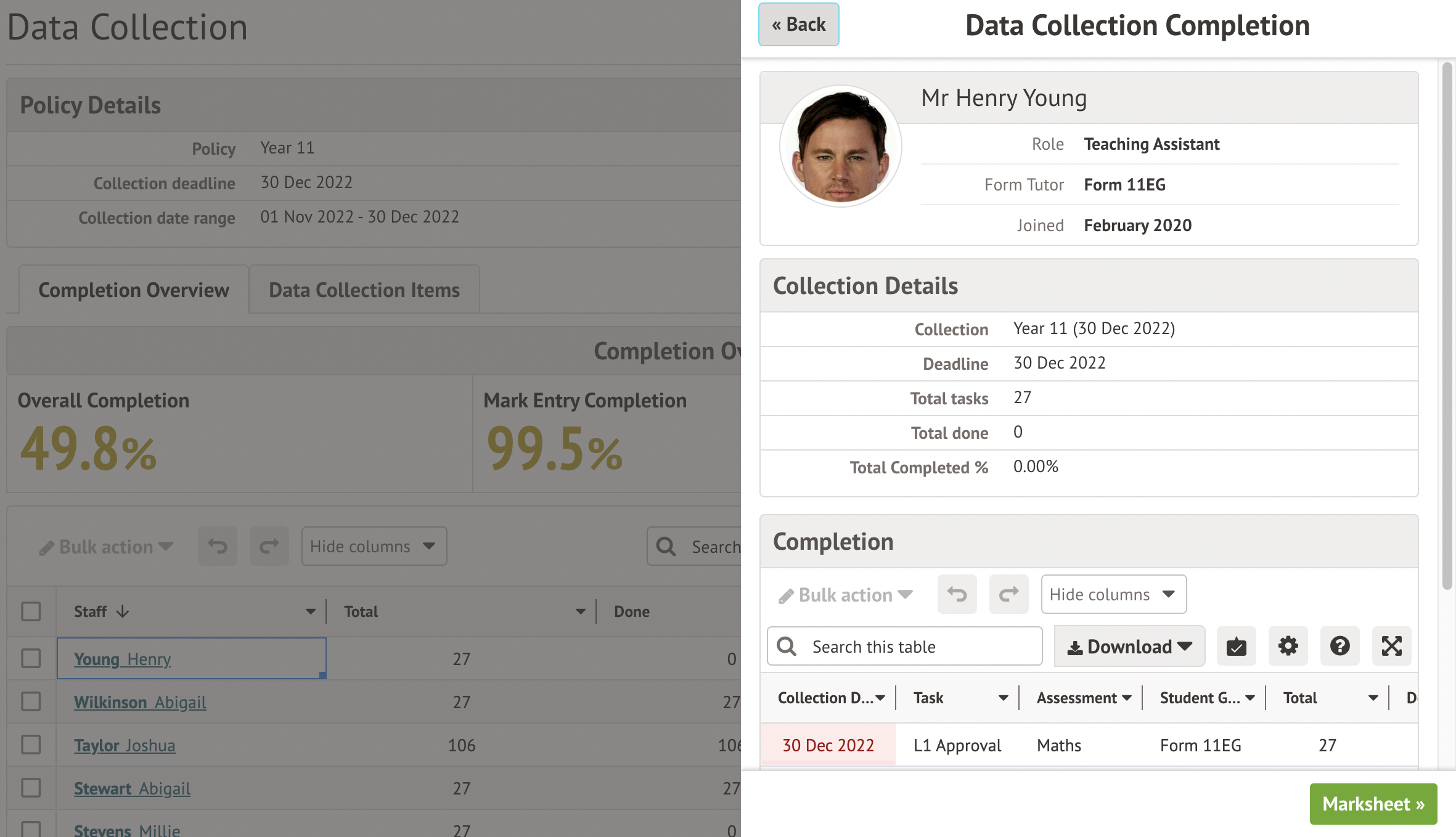
Task: Toggle the select-all checkbox in staff table
Action: pos(30,611)
